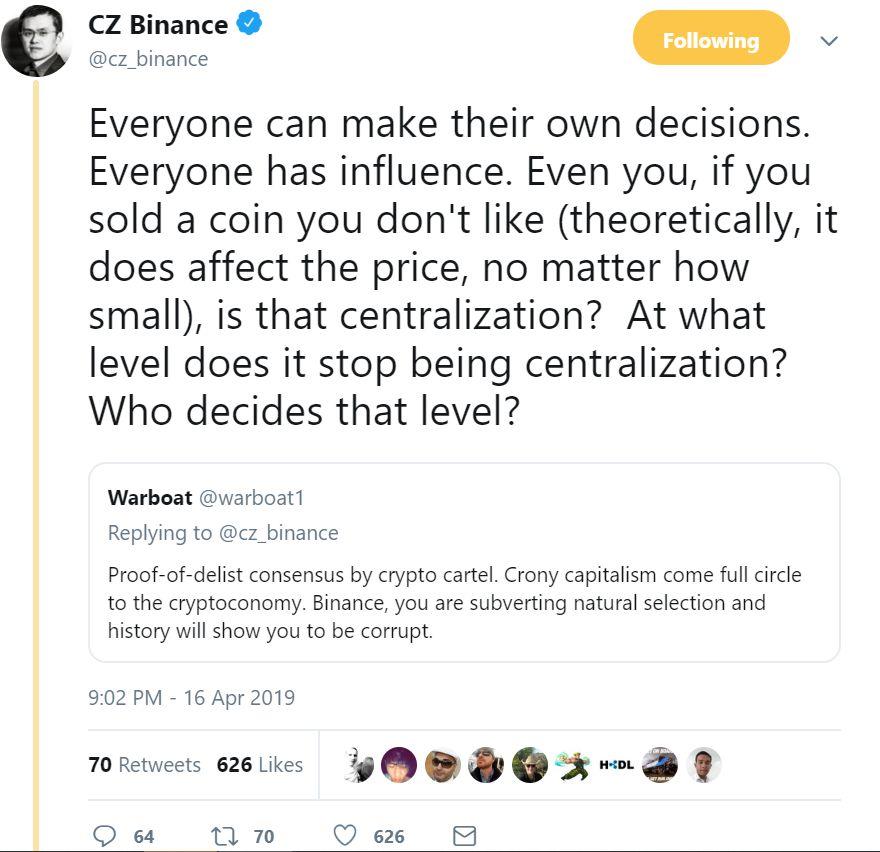880x852 pixels.
Task: Toggle the yellow Following button
Action: [x=711, y=41]
